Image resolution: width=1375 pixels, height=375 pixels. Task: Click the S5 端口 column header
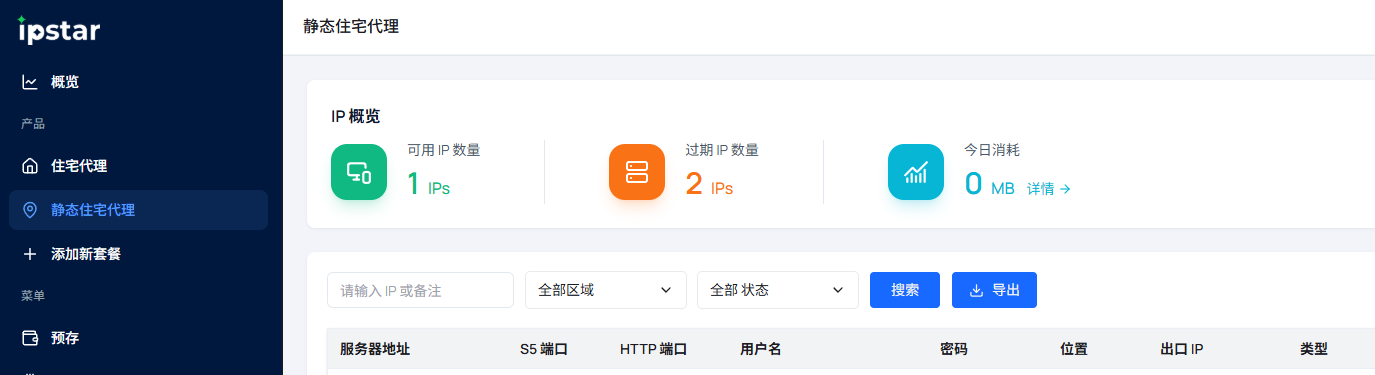click(x=544, y=349)
